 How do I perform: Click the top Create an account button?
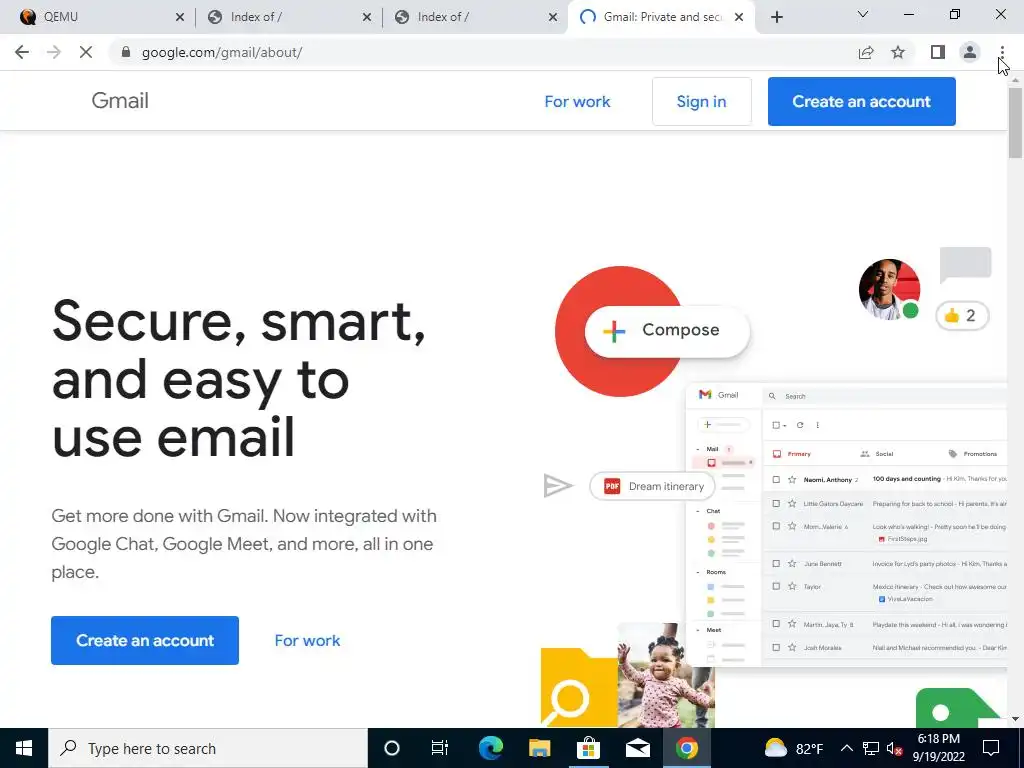coord(861,101)
